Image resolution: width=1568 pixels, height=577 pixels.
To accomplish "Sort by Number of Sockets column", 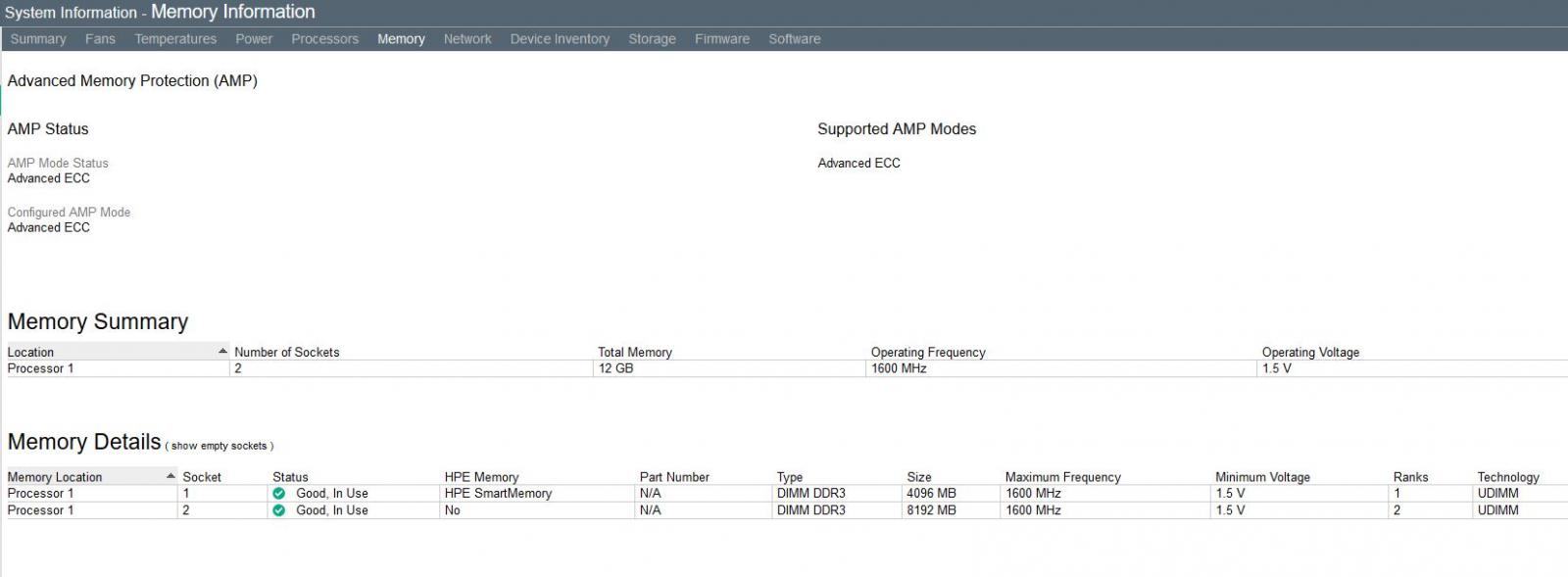I will tap(287, 353).
